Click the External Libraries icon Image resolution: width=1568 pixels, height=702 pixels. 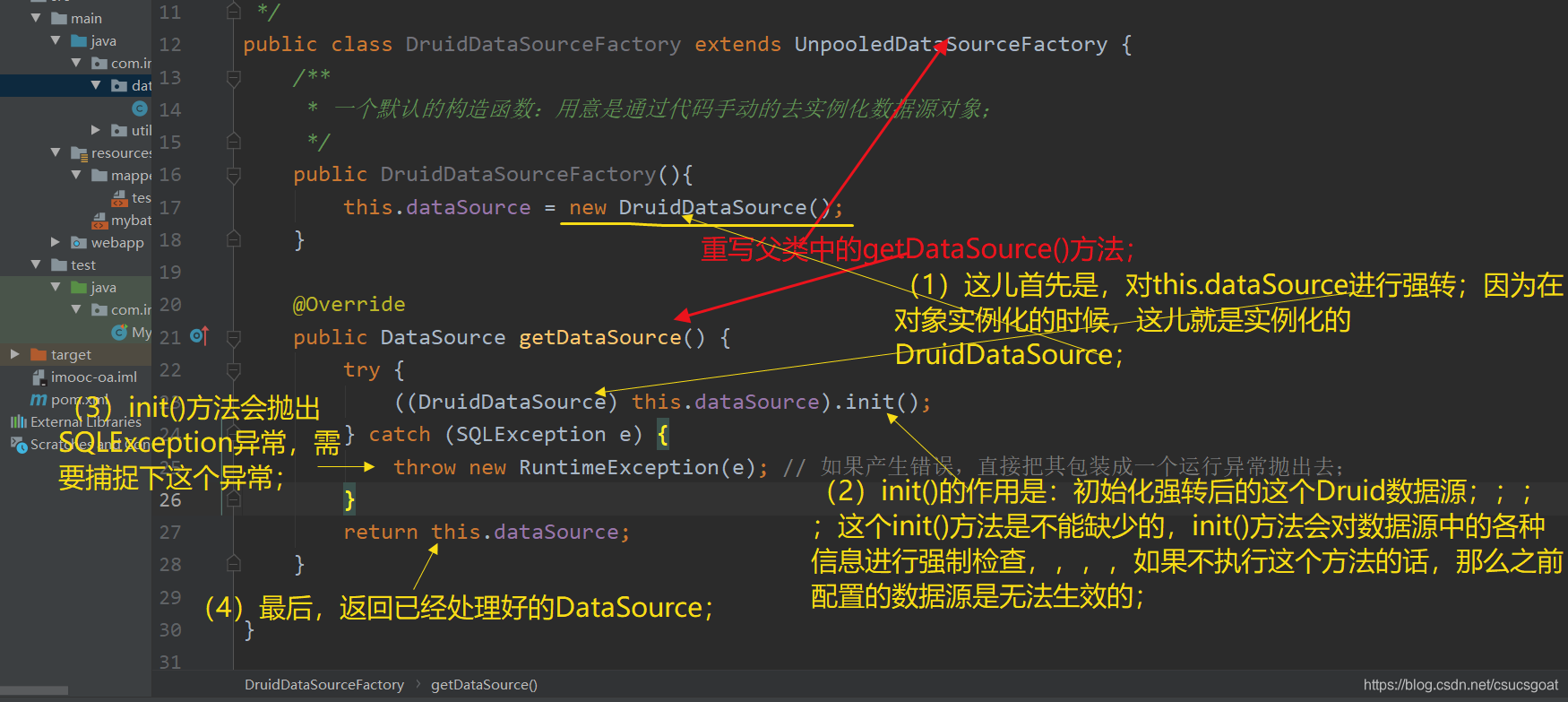click(x=18, y=421)
